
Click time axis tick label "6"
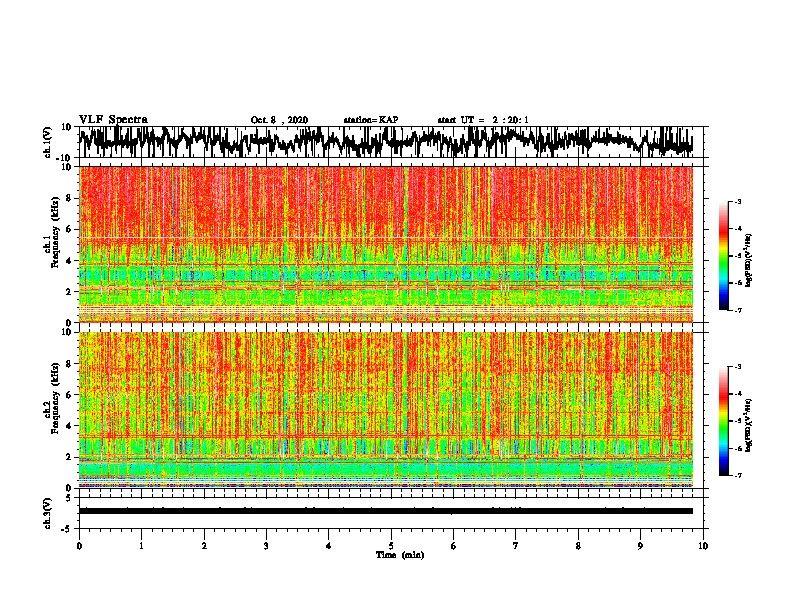[x=454, y=546]
